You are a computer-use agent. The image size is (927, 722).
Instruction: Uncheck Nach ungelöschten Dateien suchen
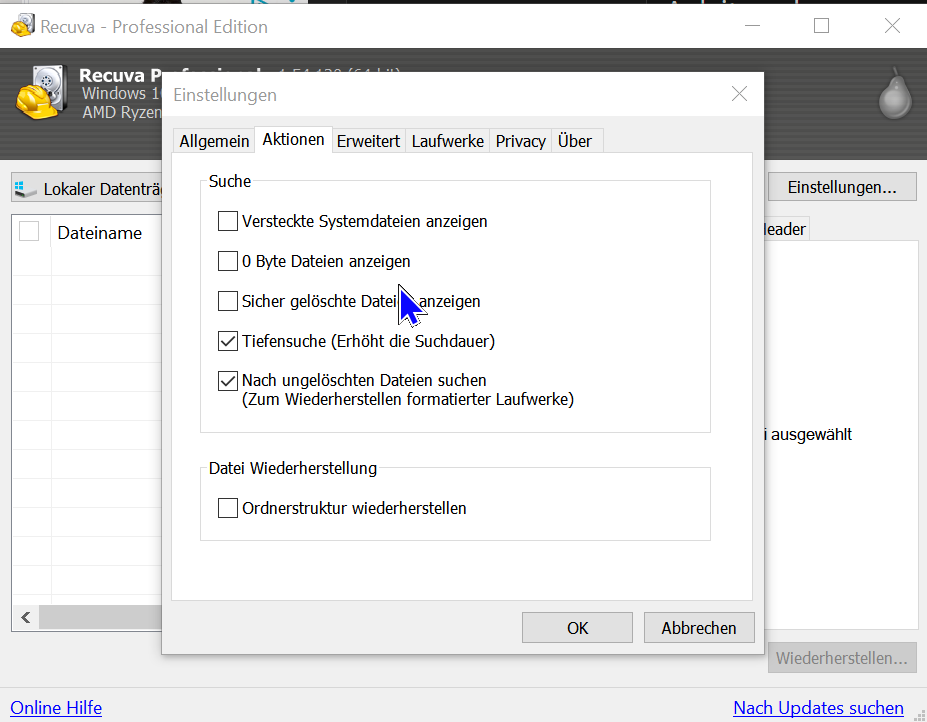pos(228,381)
